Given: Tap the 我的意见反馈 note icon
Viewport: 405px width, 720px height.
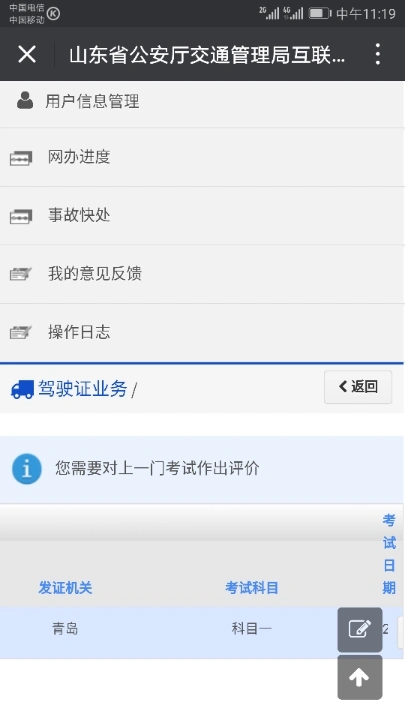Looking at the screenshot, I should [21, 274].
